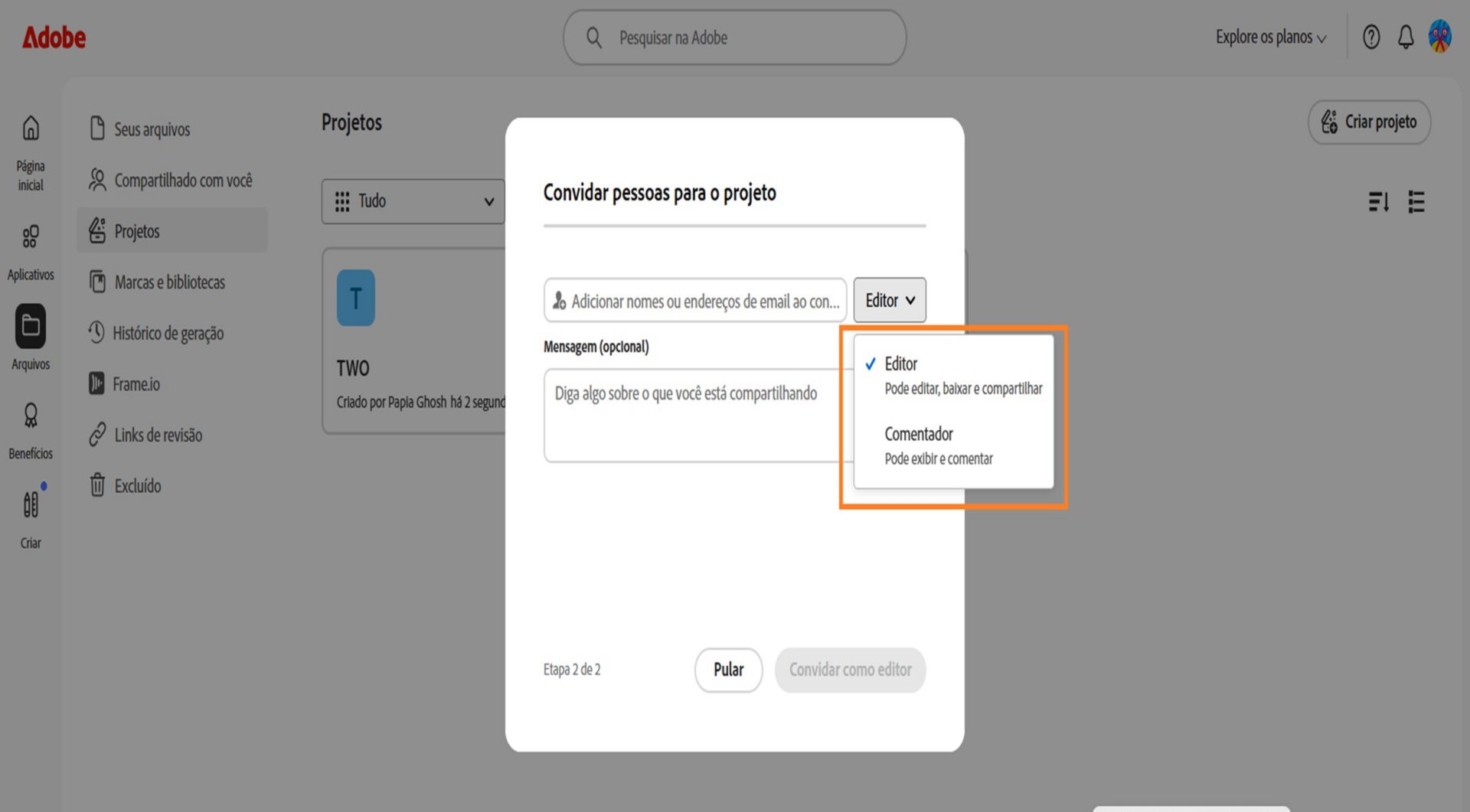
Task: Open the help question mark icon
Action: click(x=1370, y=37)
